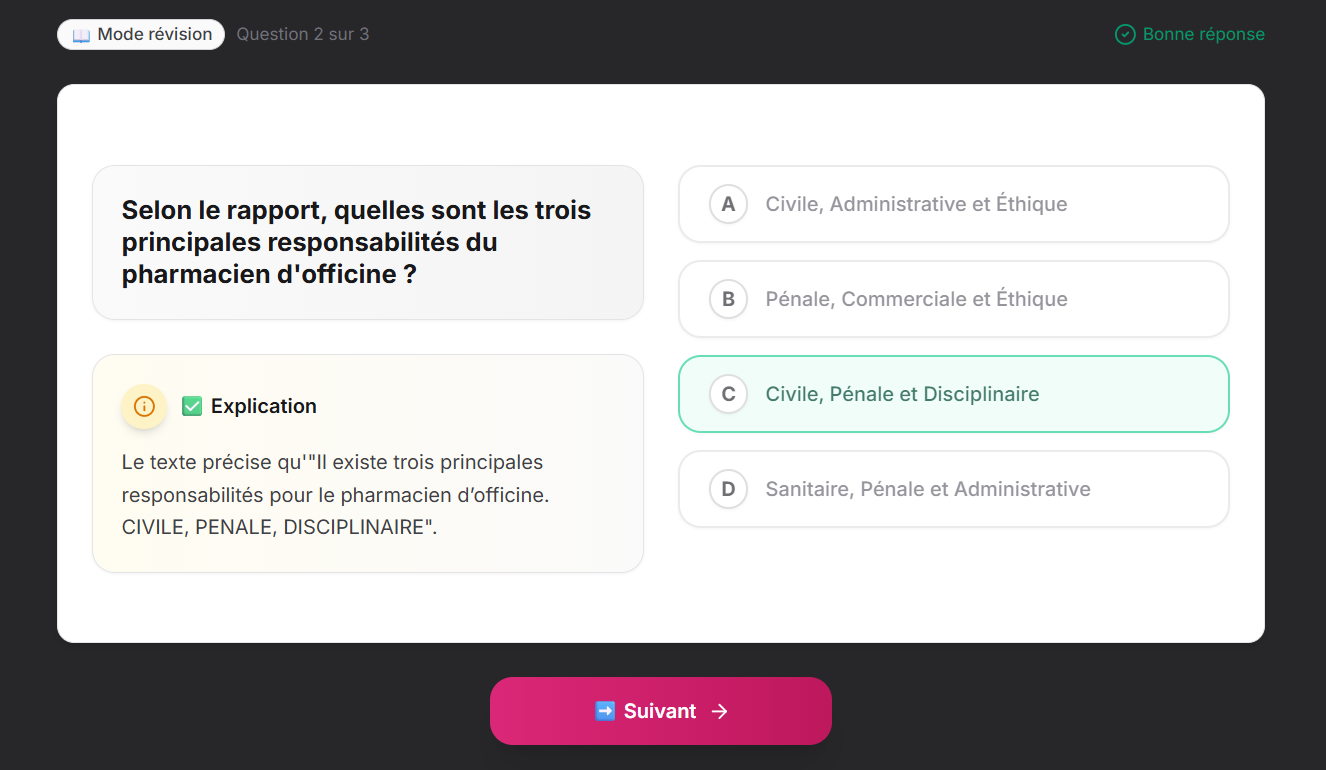Click the green checkmark beside Bonne réponse

pyautogui.click(x=1124, y=33)
